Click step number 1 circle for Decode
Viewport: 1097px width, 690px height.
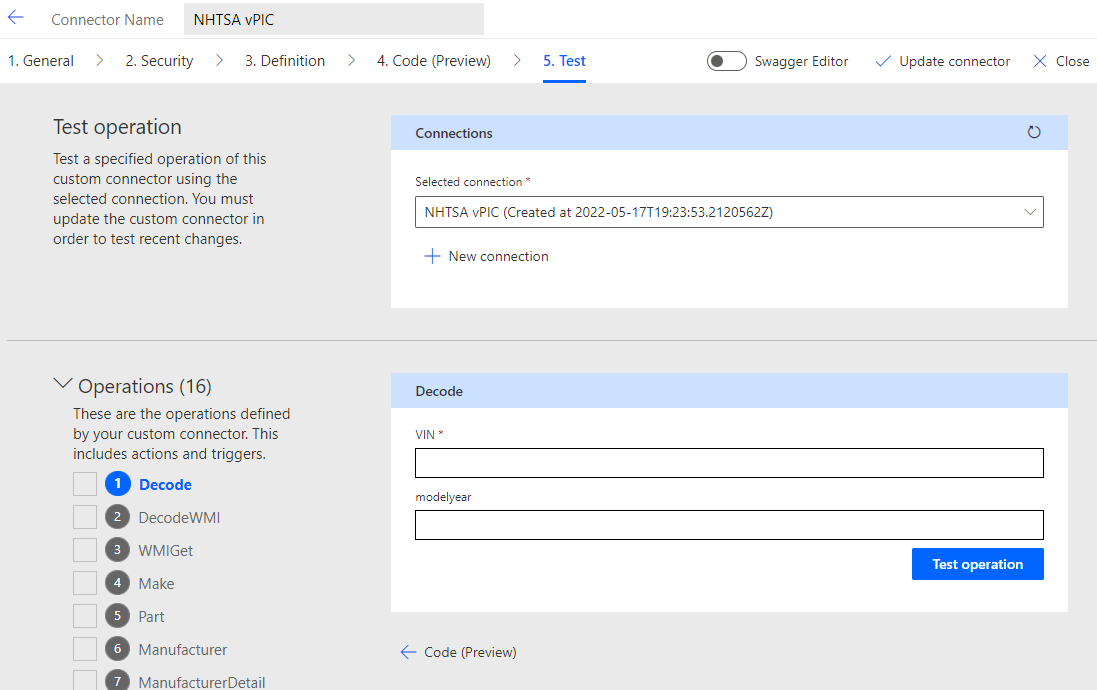tap(118, 484)
